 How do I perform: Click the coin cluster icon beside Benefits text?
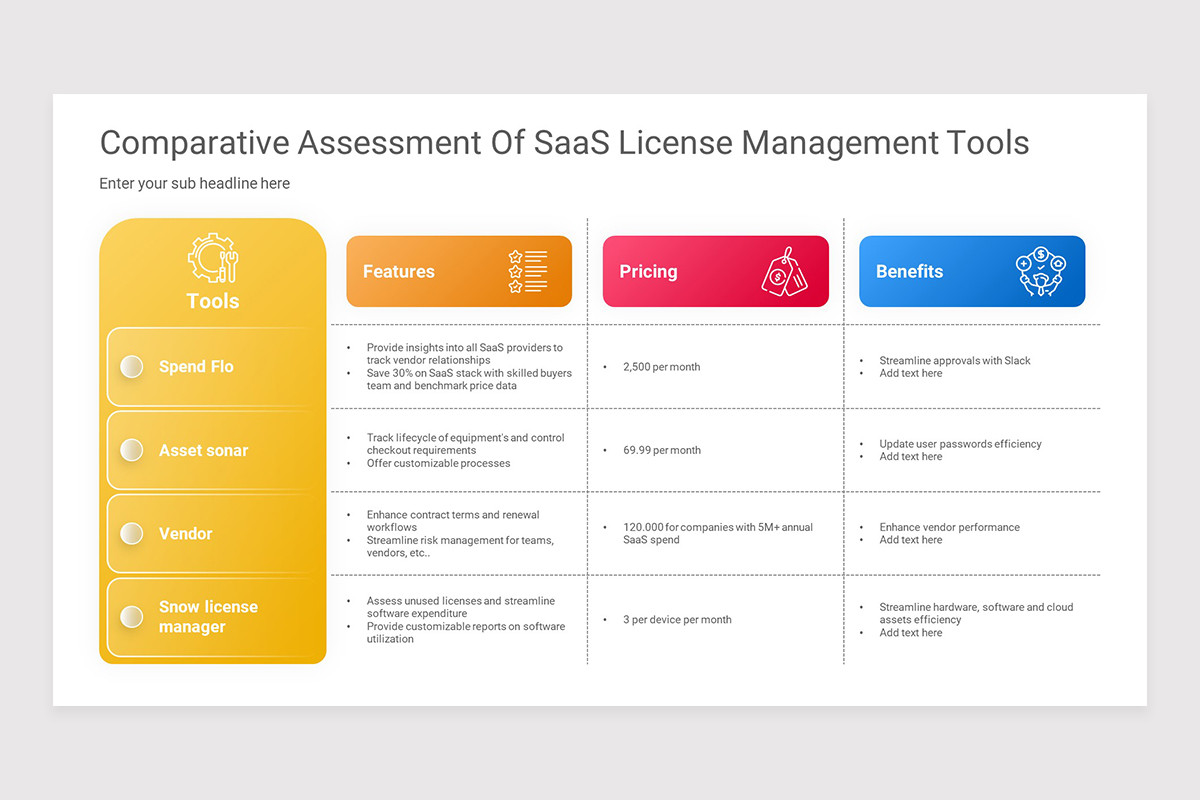(1041, 271)
